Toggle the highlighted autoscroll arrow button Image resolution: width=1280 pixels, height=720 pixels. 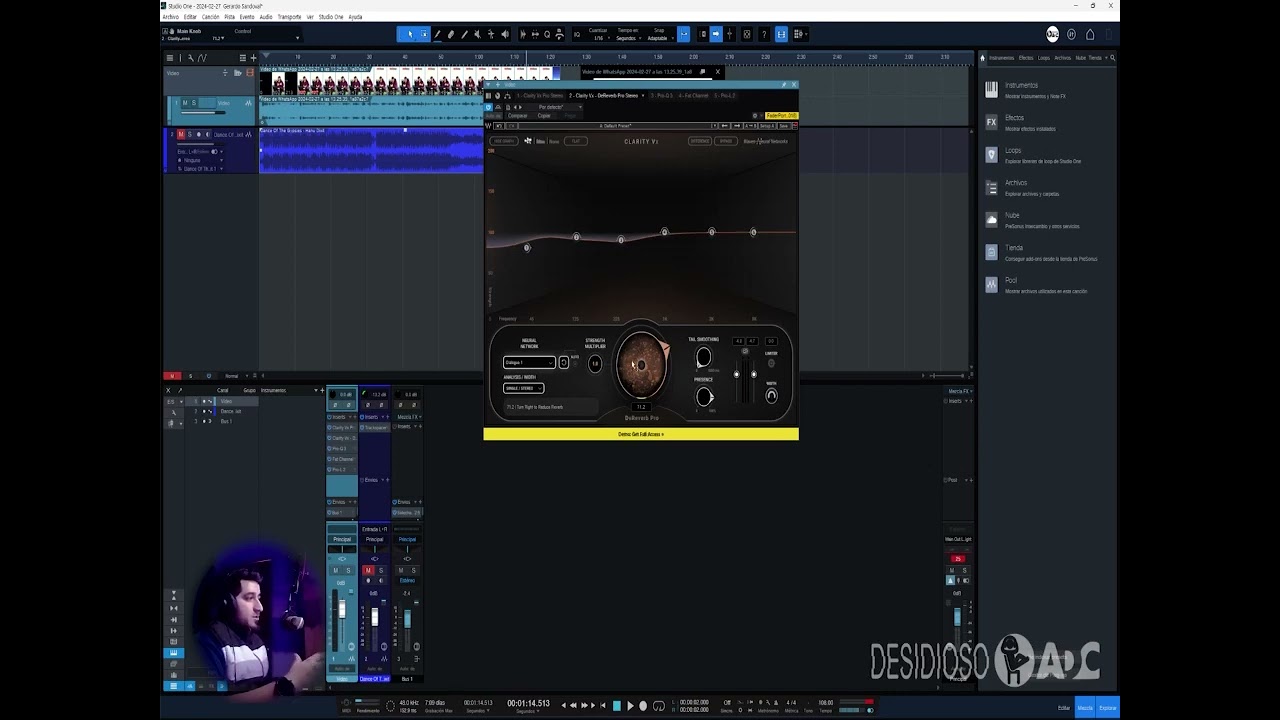coord(715,34)
